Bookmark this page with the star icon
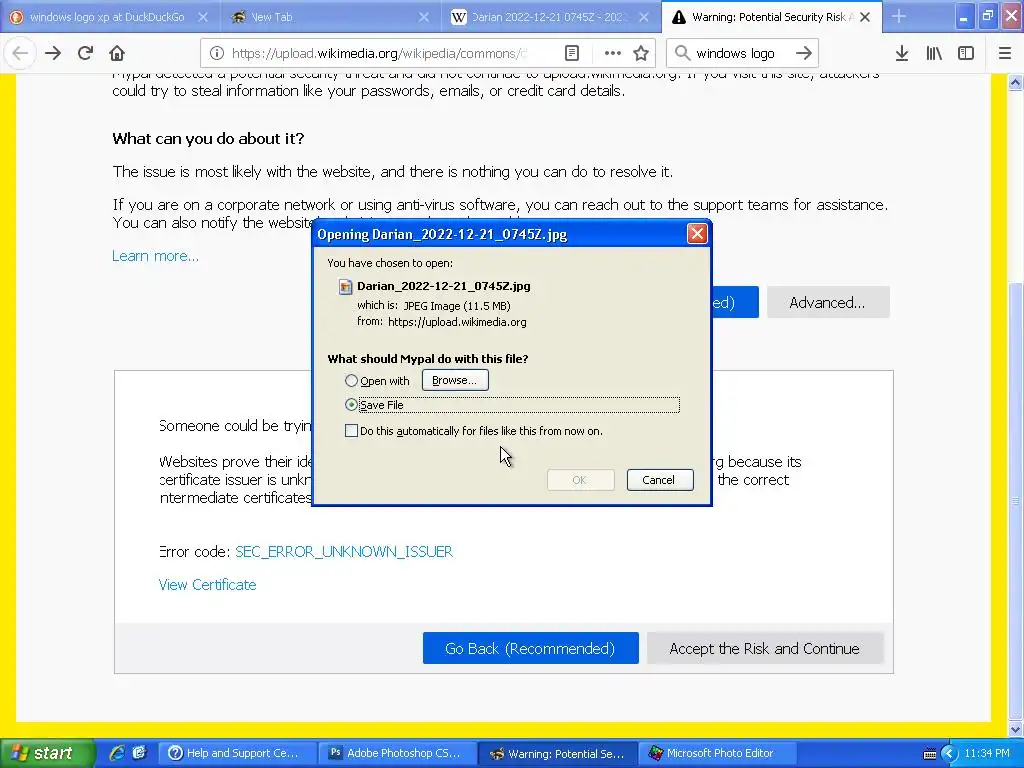Screen dimensions: 1024x768 [641, 54]
